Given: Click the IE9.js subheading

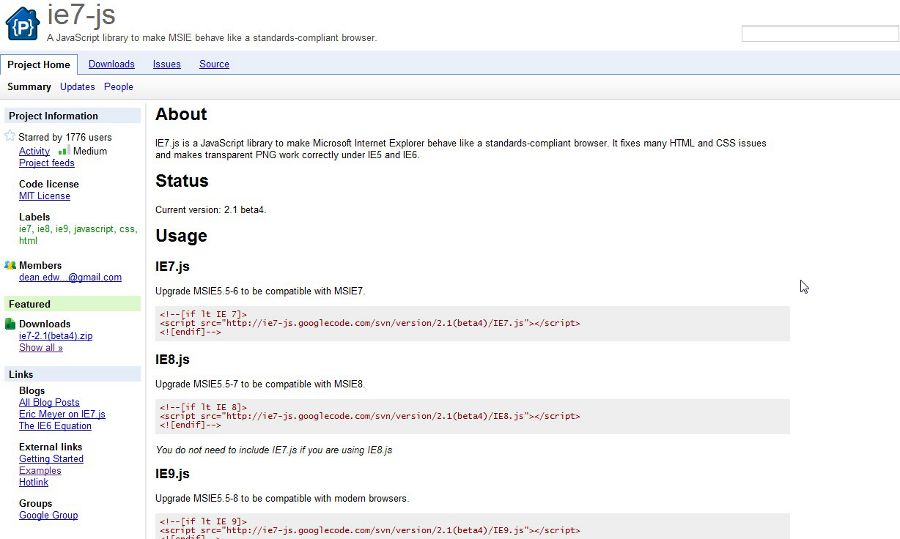Looking at the screenshot, I should [x=172, y=474].
